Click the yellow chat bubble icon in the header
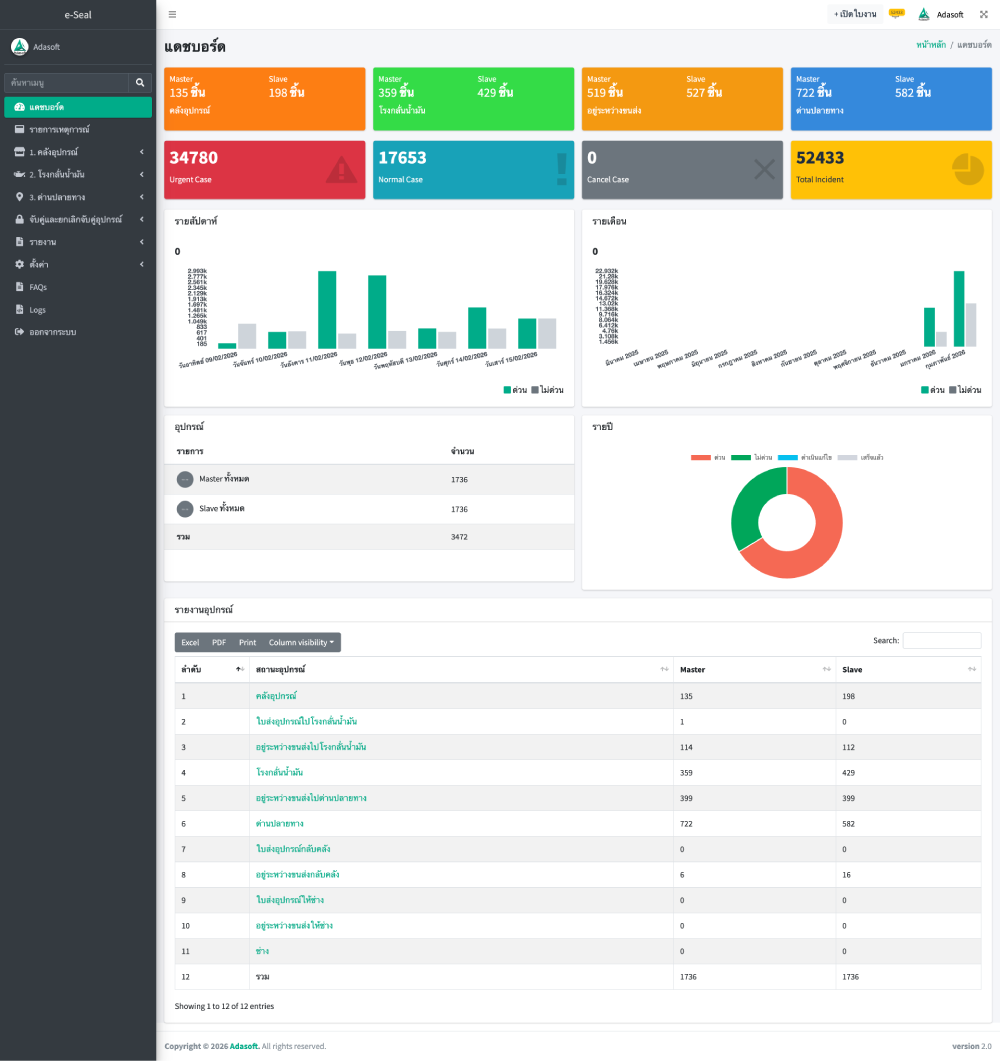The height and width of the screenshot is (1061, 1000). tap(896, 13)
